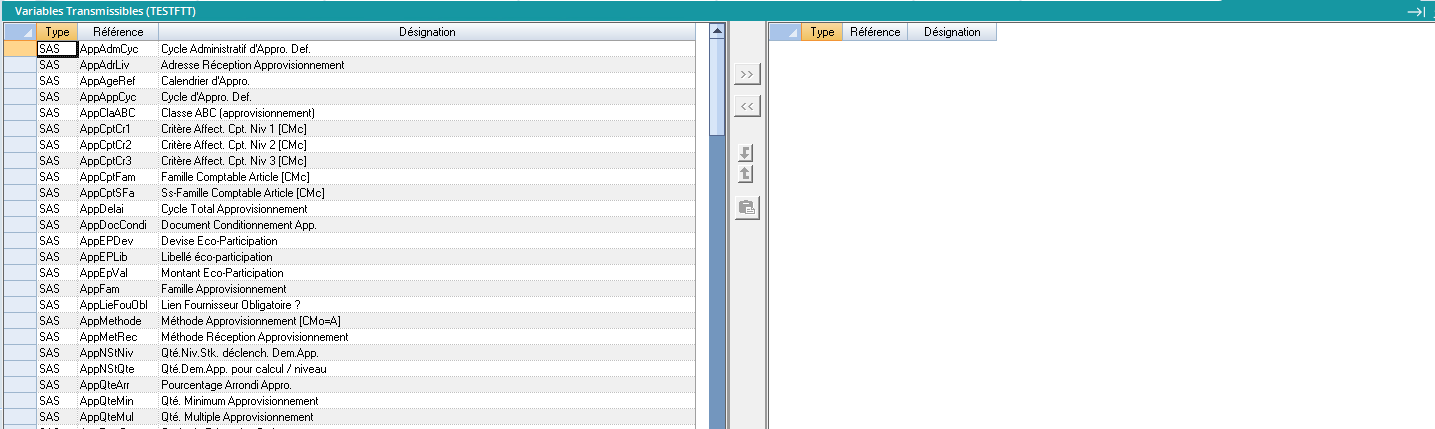
Task: Click Type header in right grid
Action: click(x=822, y=32)
